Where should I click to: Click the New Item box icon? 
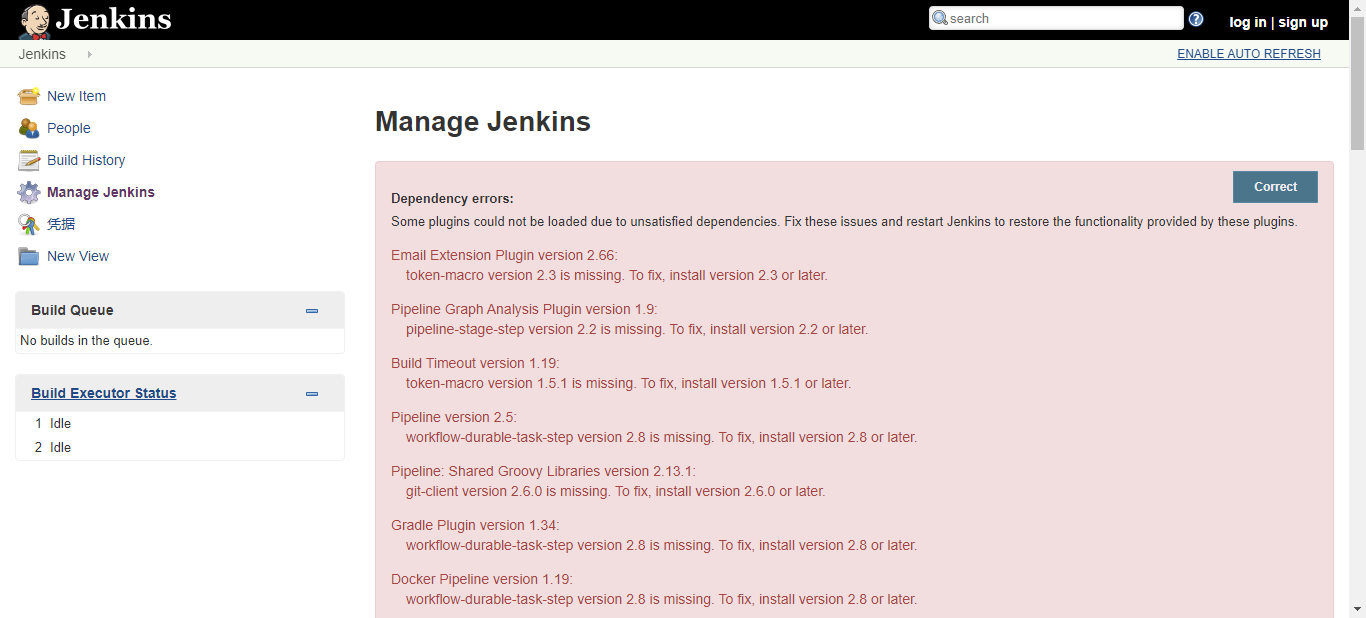coord(29,96)
